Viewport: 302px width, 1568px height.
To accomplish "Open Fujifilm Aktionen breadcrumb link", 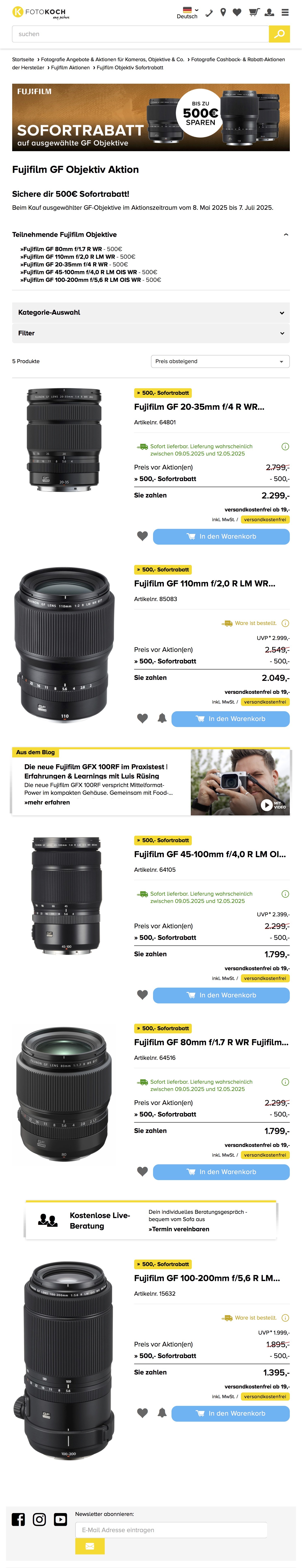I will pos(70,67).
